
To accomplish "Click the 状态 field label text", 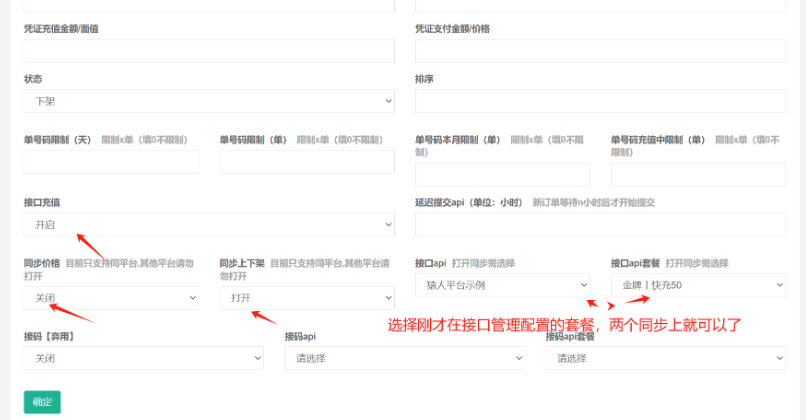I will (x=33, y=78).
